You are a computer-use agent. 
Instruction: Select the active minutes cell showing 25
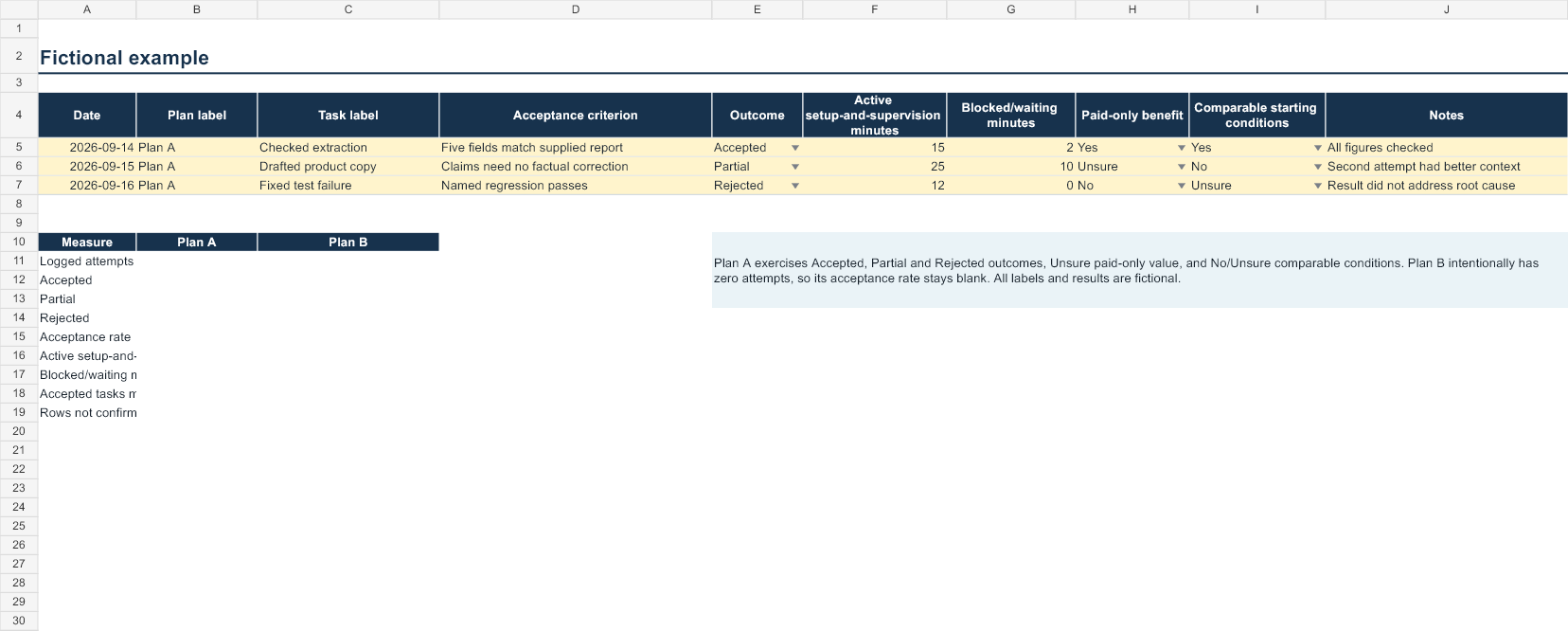875,167
